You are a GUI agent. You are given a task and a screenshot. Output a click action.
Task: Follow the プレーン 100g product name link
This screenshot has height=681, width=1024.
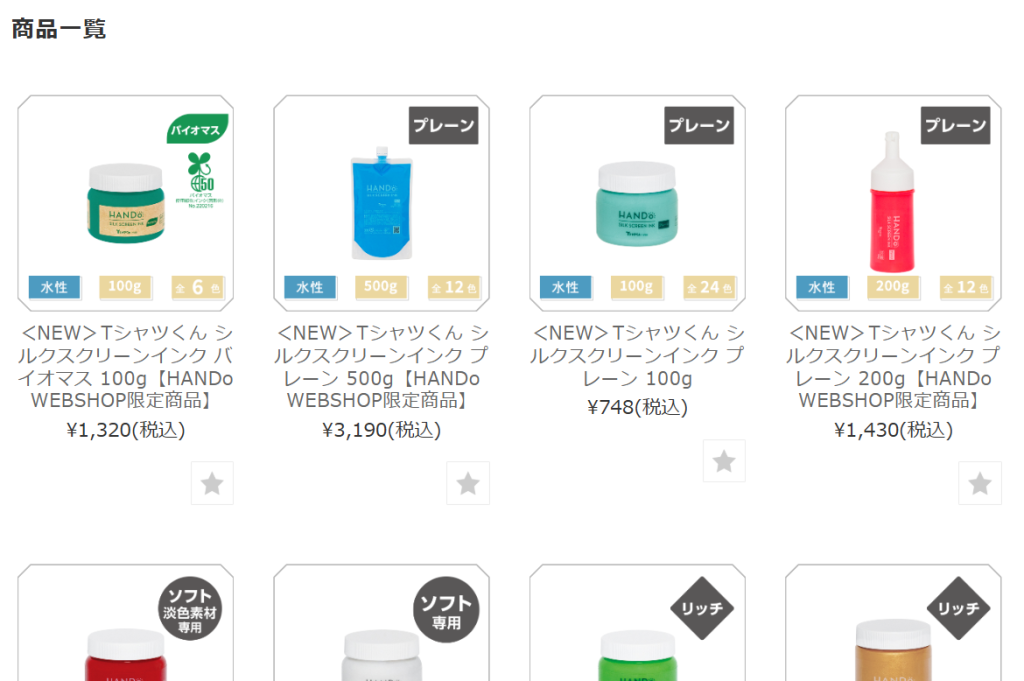click(638, 355)
